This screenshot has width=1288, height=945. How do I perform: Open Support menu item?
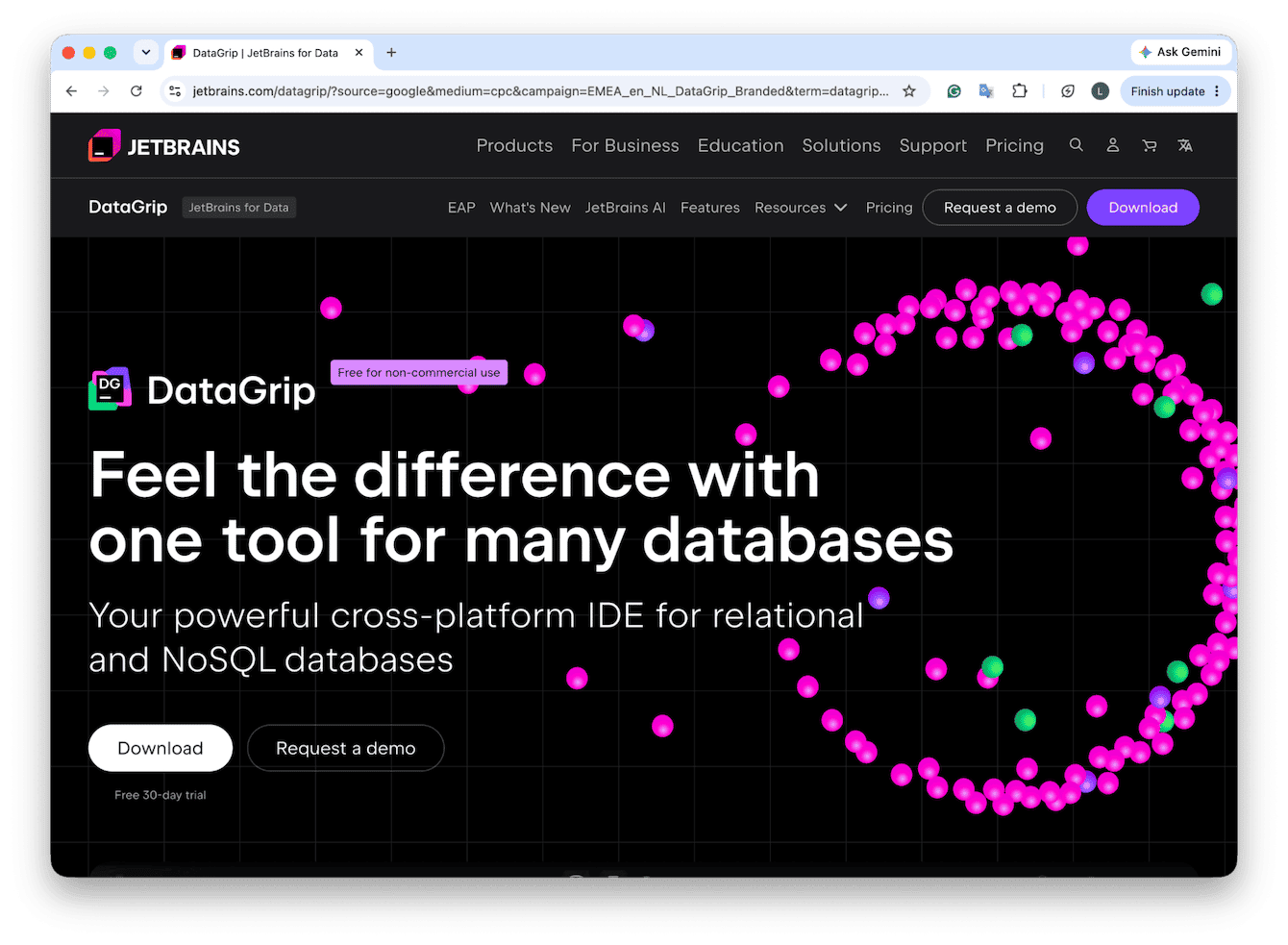click(932, 145)
